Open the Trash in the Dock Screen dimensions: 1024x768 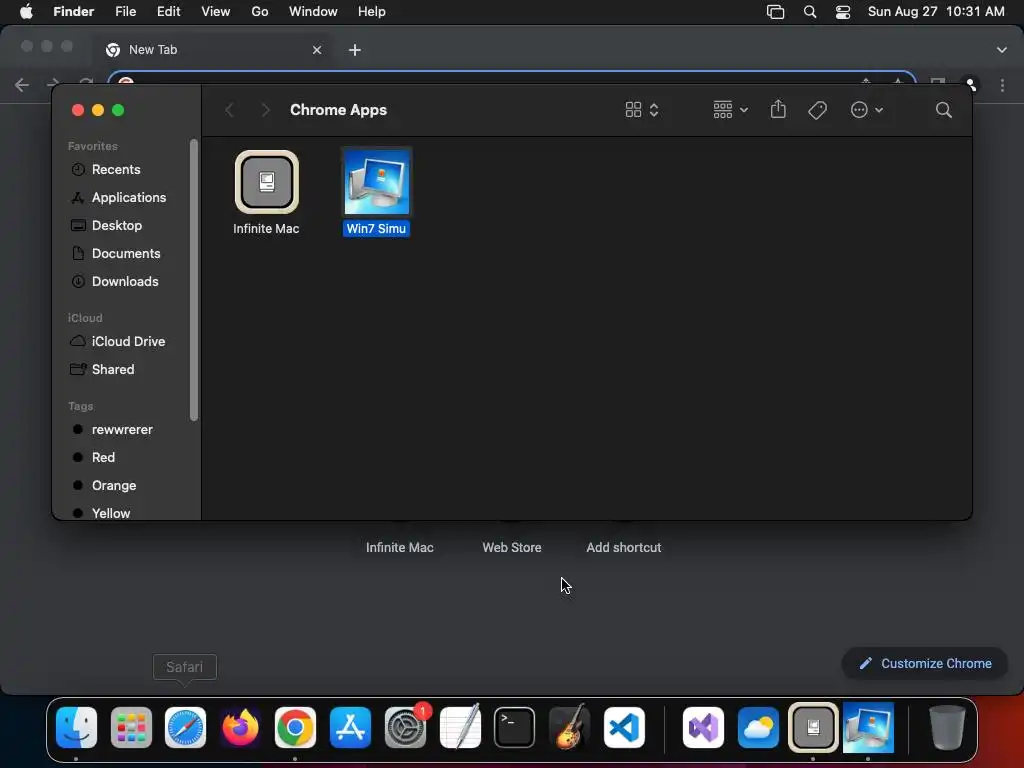[947, 727]
